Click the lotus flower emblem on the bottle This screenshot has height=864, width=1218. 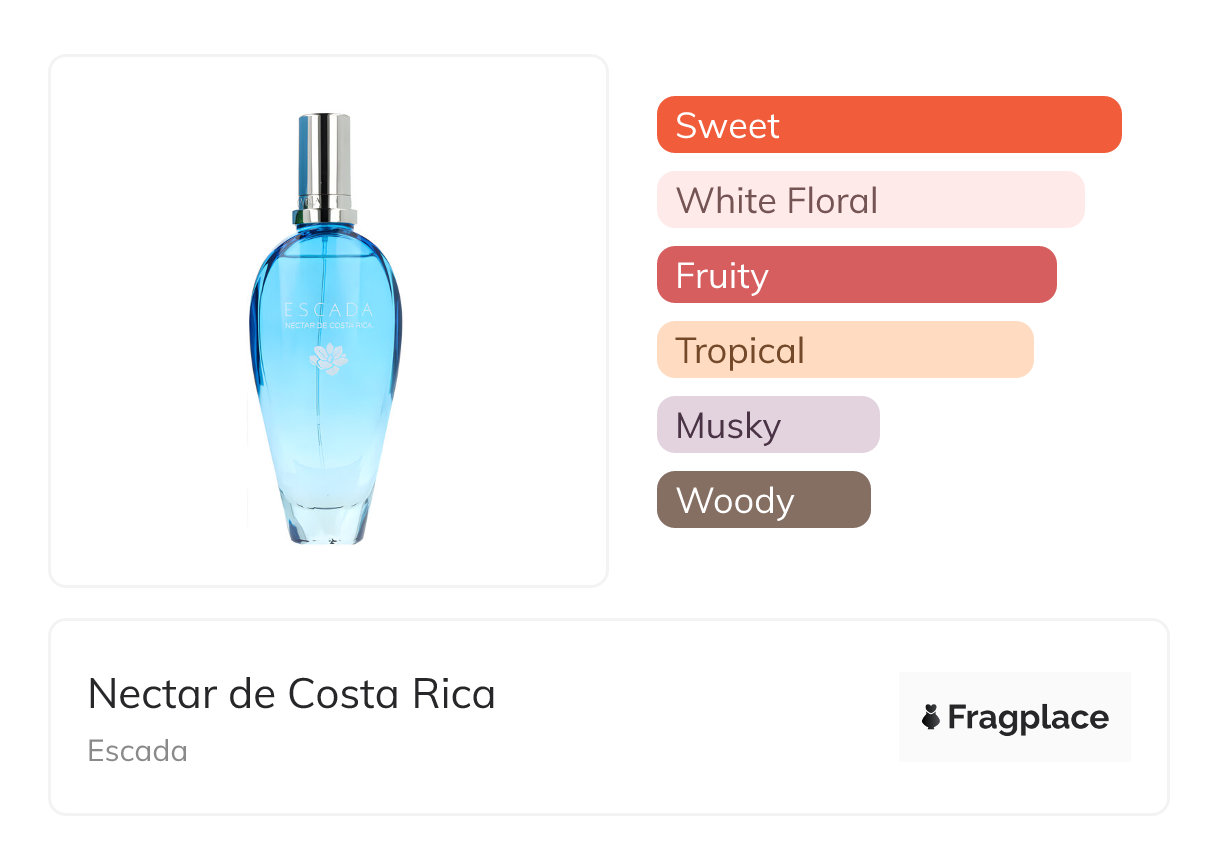[x=328, y=358]
